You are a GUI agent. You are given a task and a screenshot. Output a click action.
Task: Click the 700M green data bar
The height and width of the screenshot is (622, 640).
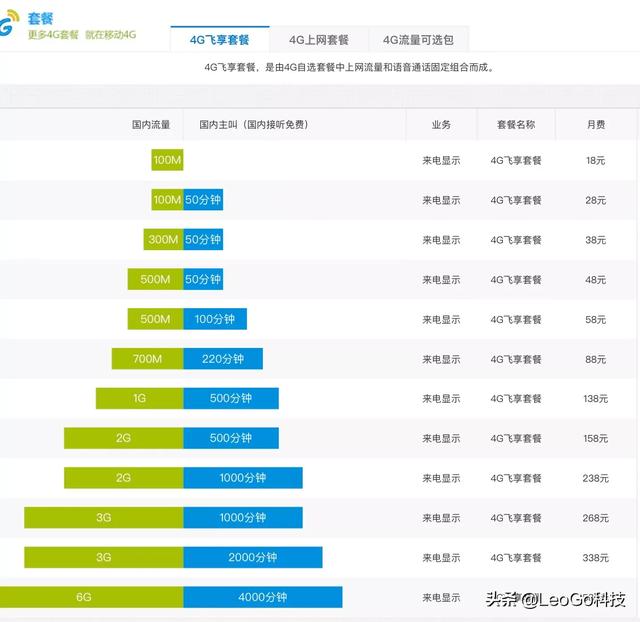coord(147,359)
